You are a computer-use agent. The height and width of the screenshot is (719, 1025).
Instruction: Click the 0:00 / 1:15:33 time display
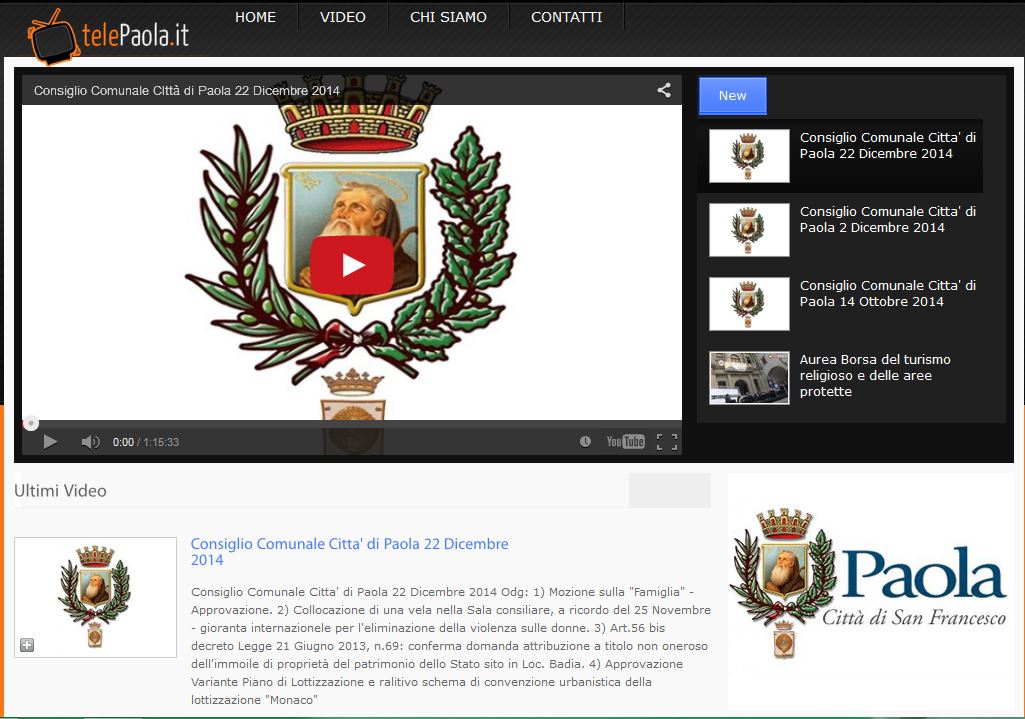coord(146,442)
